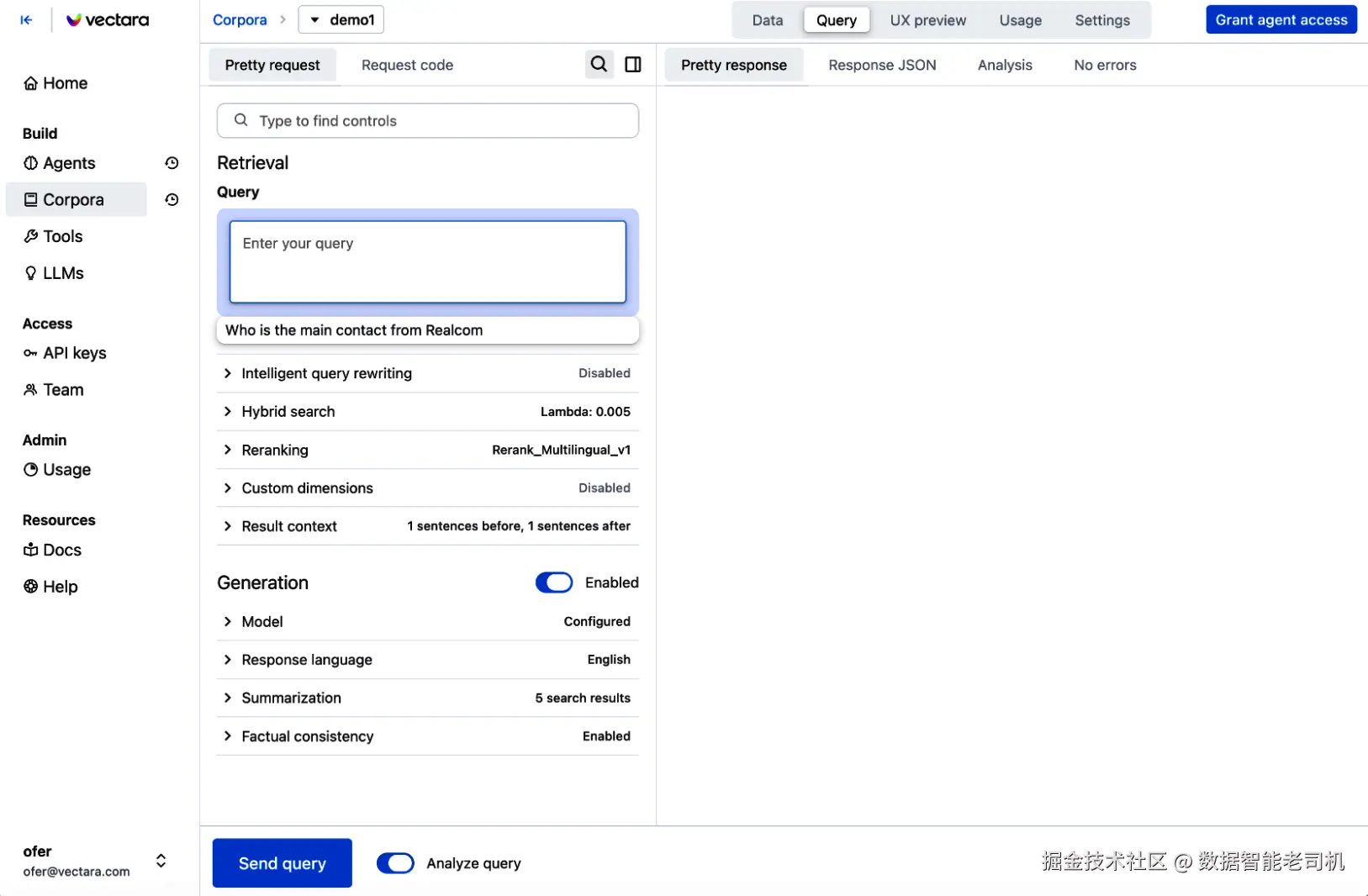Focus the Enter your query text box
This screenshot has height=896, width=1368.
tap(427, 261)
